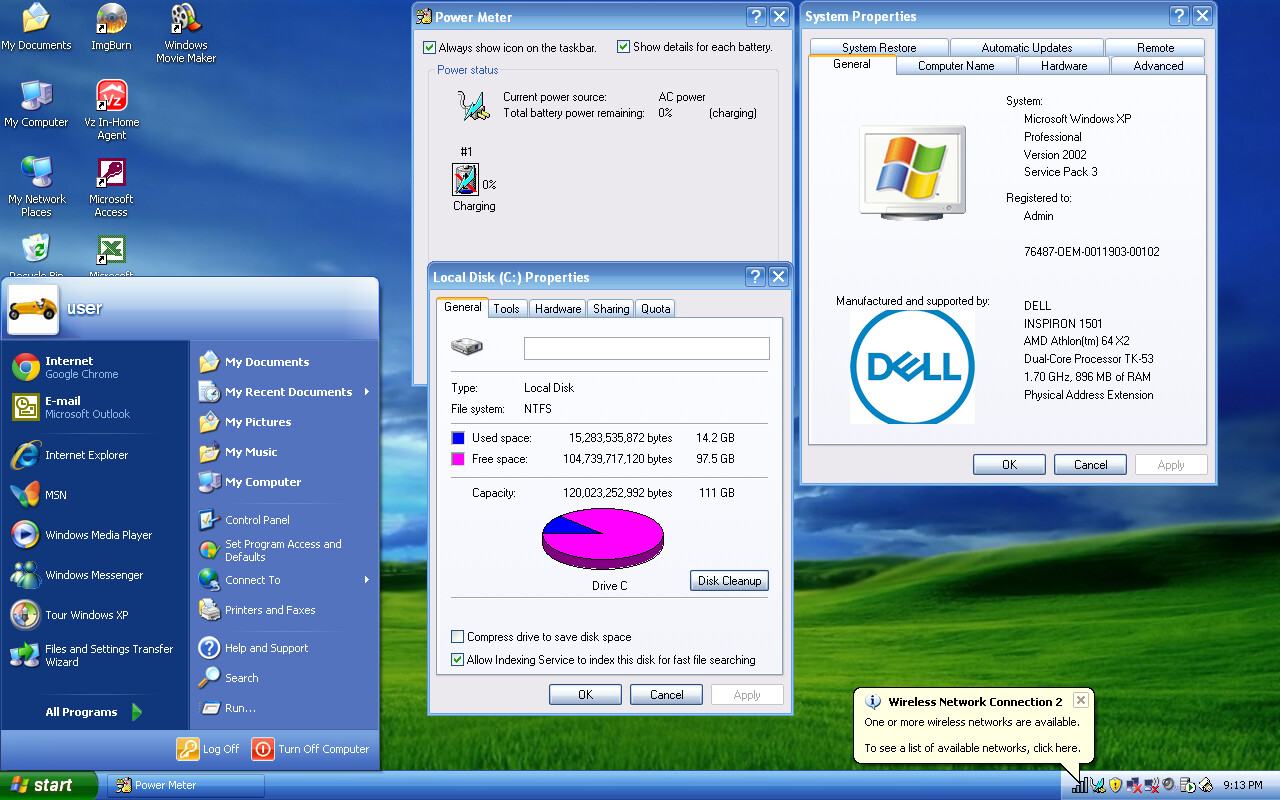
Task: Close the wireless network balloon notification
Action: pyautogui.click(x=1081, y=701)
